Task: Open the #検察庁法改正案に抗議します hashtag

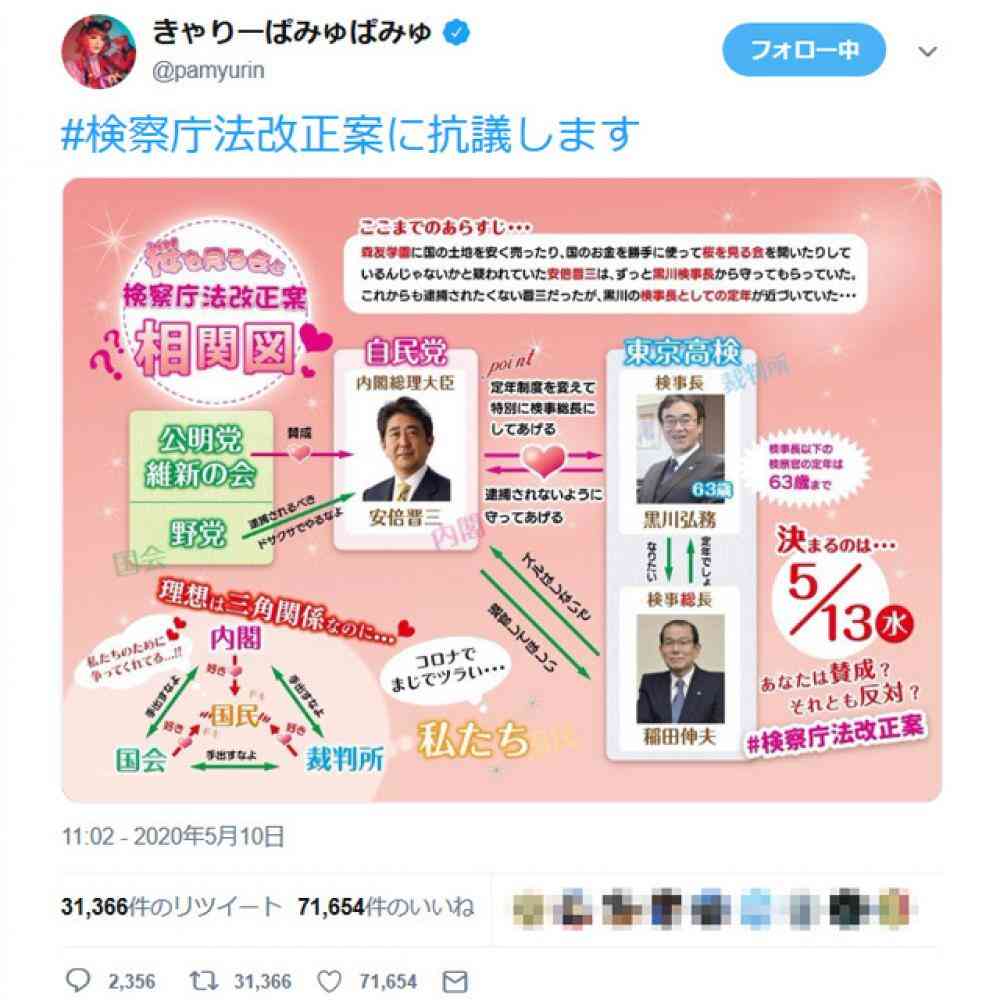Action: tap(349, 134)
